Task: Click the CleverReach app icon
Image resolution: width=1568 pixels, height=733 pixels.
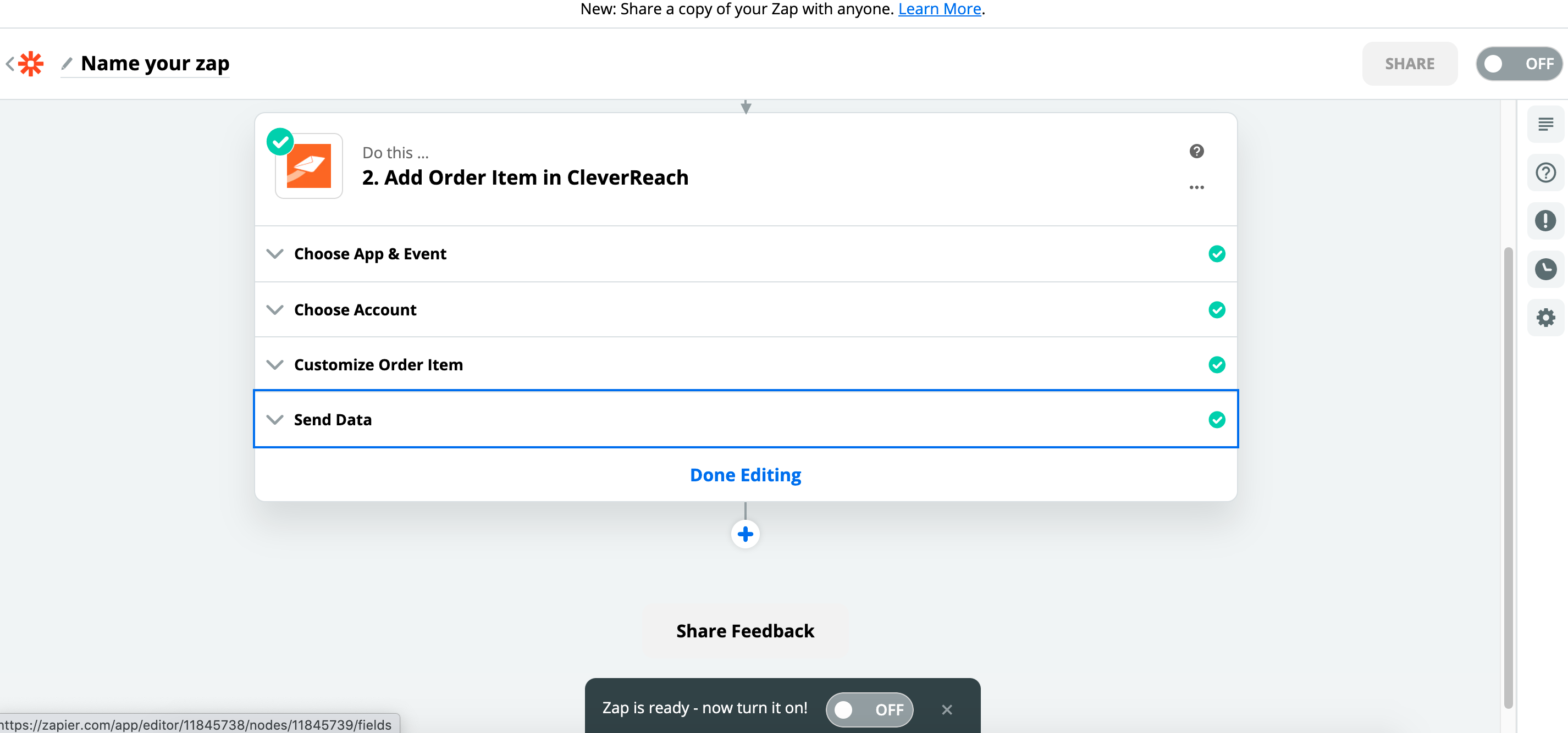Action: pyautogui.click(x=308, y=166)
